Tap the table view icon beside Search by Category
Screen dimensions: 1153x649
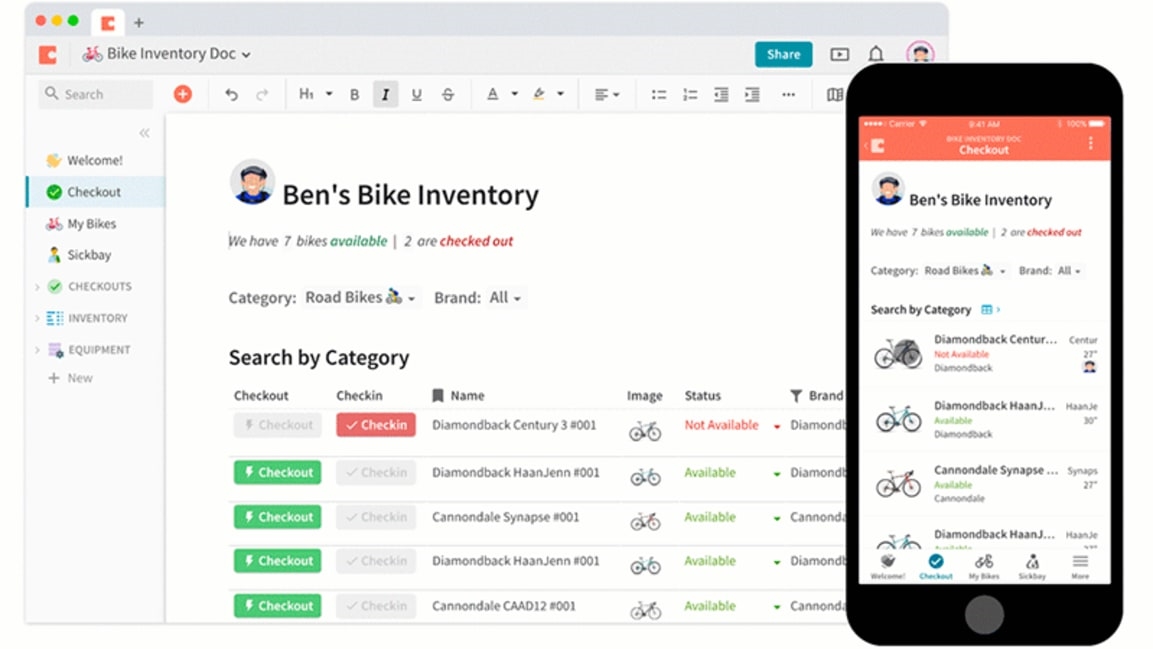point(987,309)
